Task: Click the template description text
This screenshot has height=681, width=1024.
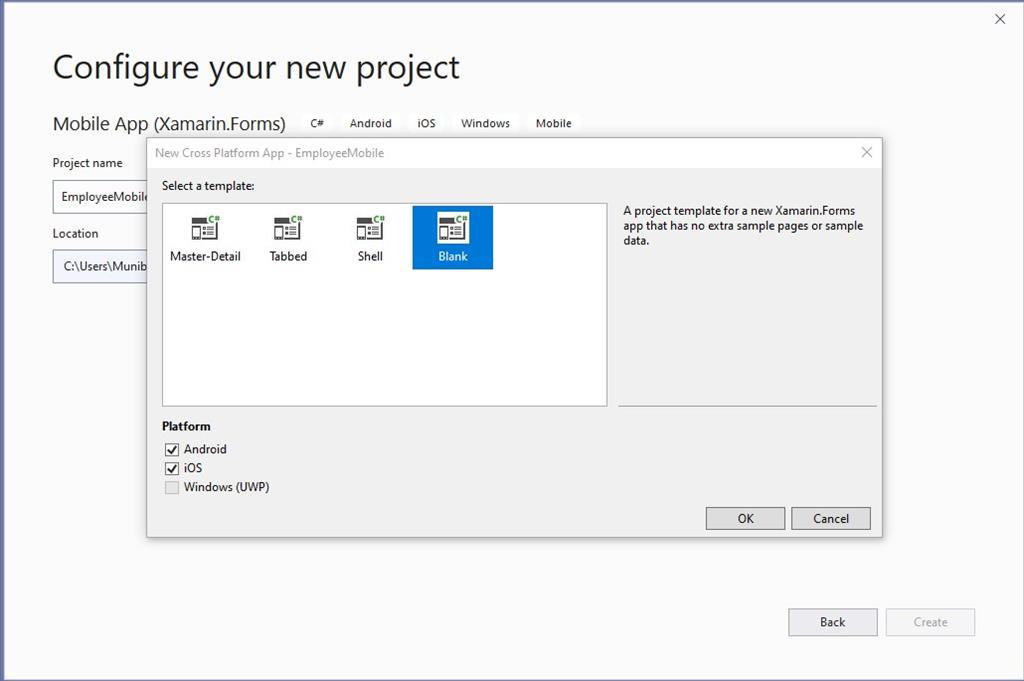Action: click(743, 225)
